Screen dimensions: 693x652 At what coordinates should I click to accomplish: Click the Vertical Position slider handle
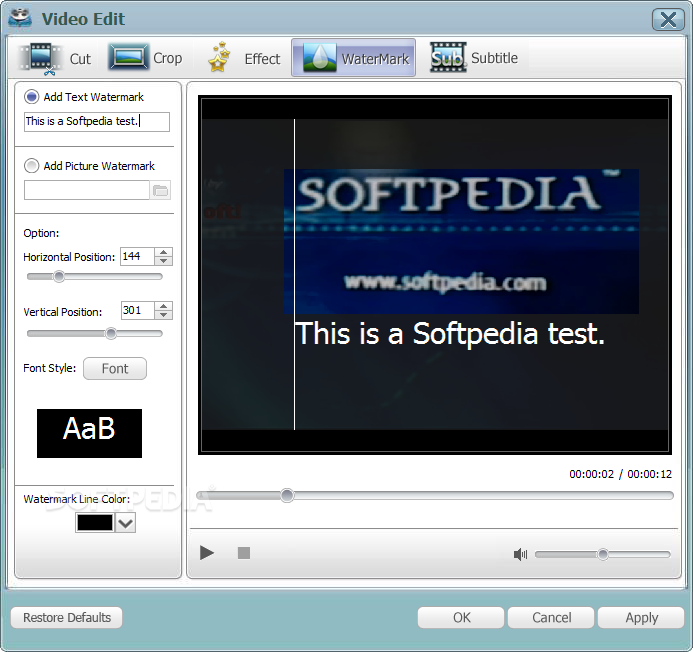click(111, 333)
